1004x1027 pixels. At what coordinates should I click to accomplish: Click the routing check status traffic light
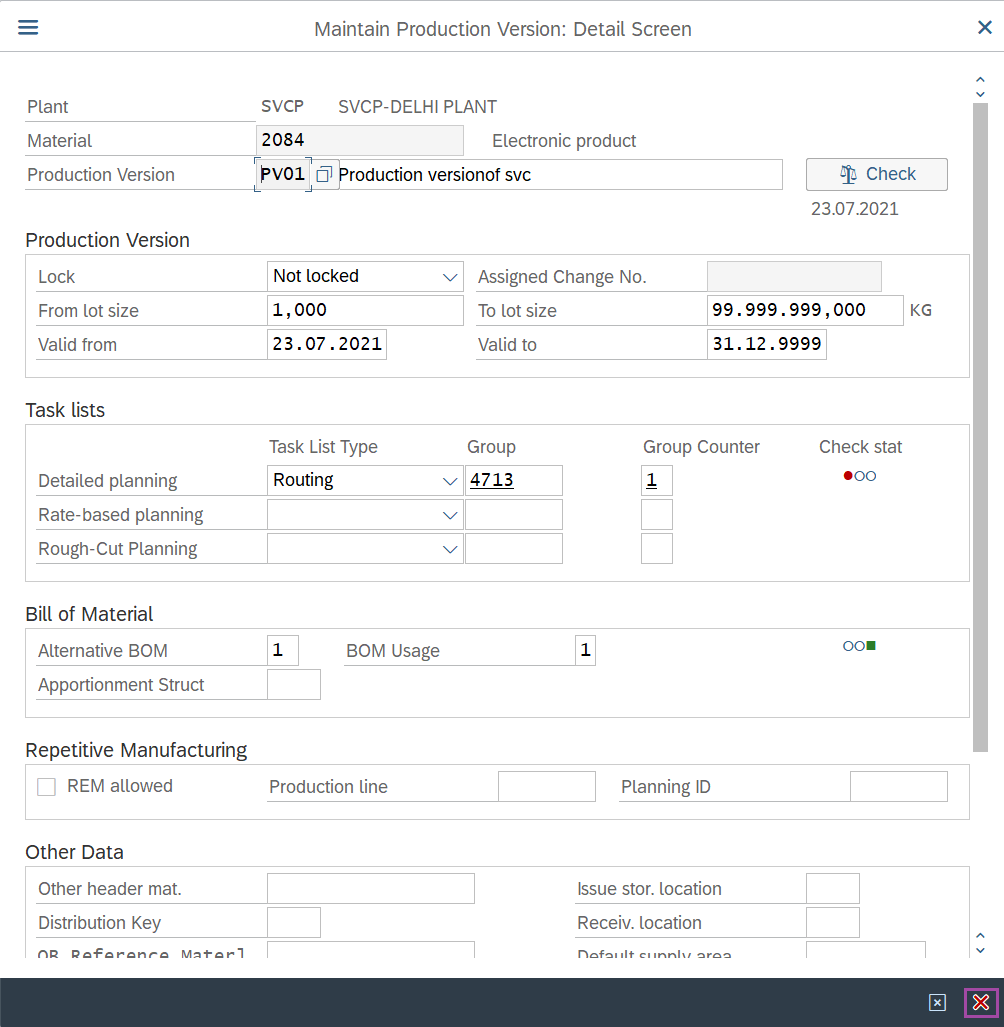pos(859,476)
